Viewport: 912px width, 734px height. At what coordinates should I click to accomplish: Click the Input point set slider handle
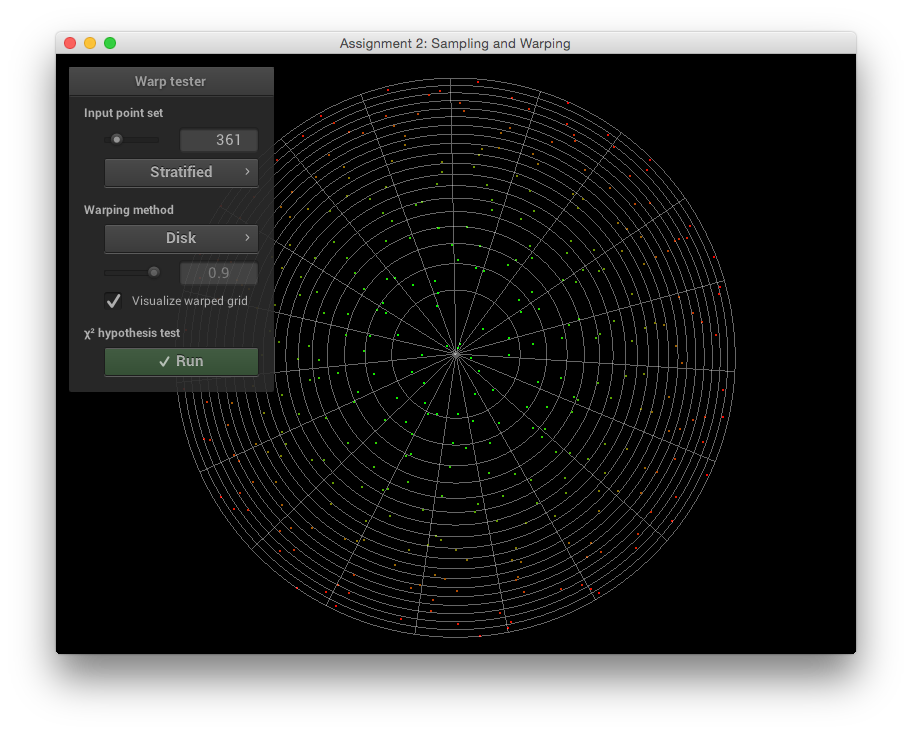117,140
